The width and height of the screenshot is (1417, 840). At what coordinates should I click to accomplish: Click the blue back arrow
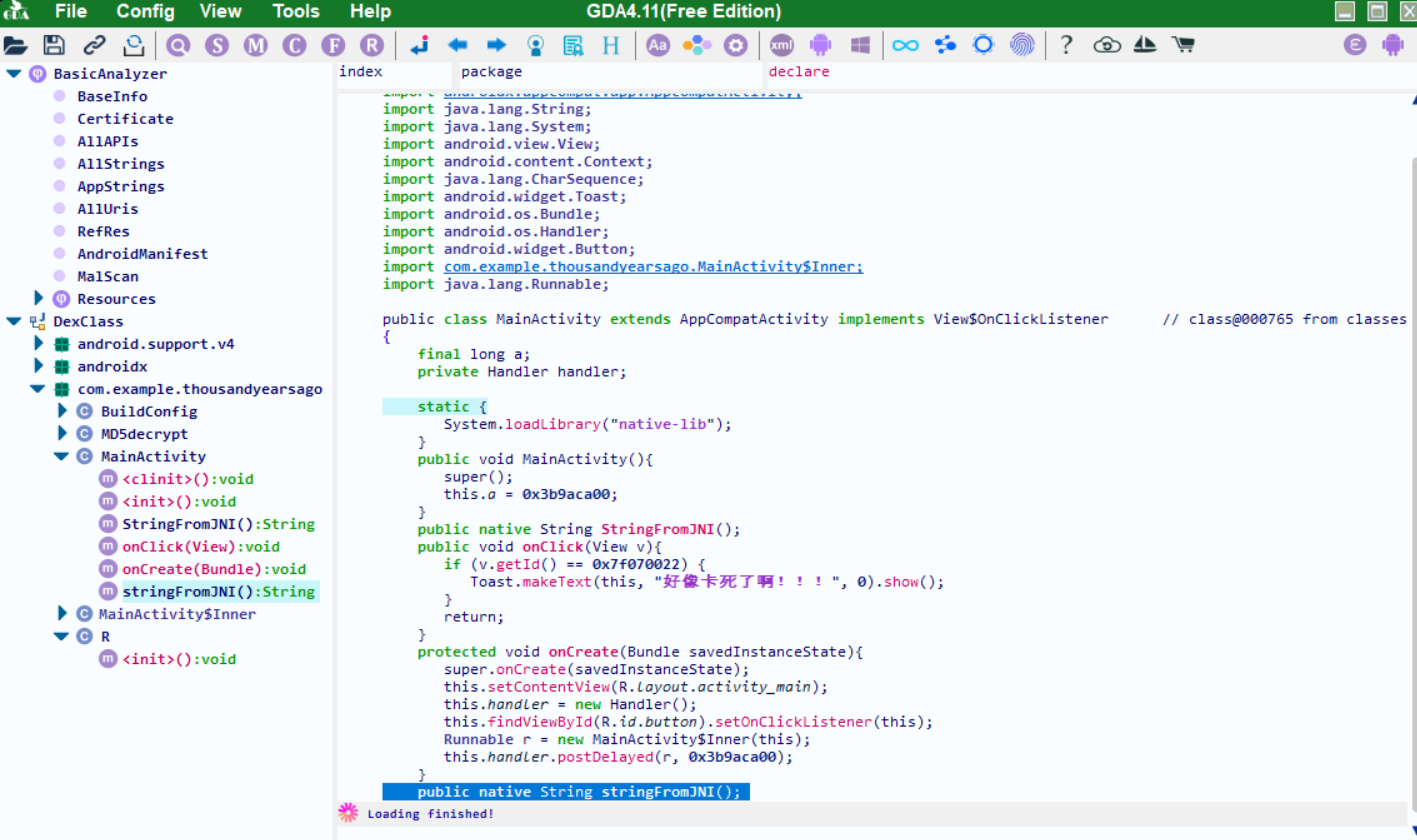pos(458,45)
